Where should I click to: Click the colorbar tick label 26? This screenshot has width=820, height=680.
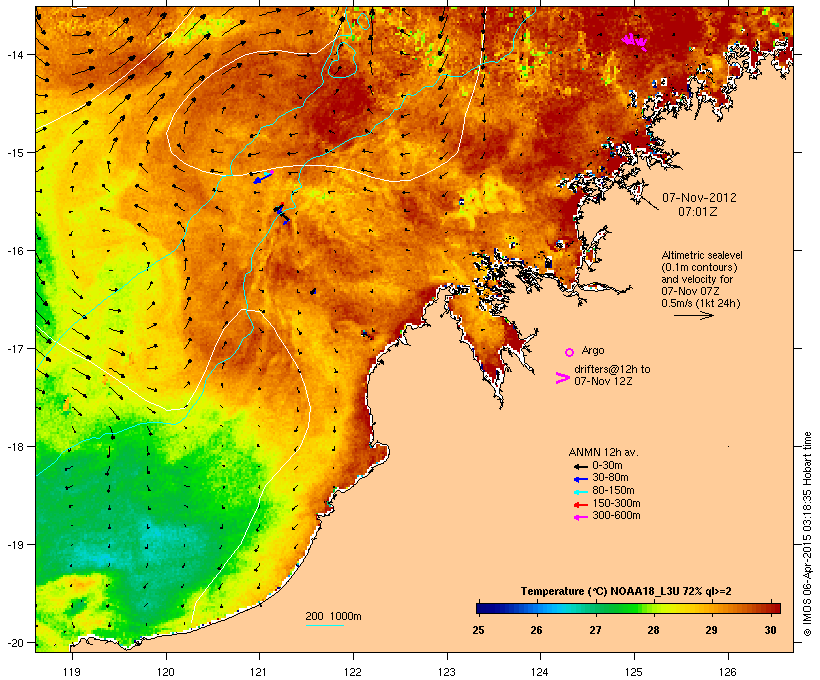tap(537, 630)
